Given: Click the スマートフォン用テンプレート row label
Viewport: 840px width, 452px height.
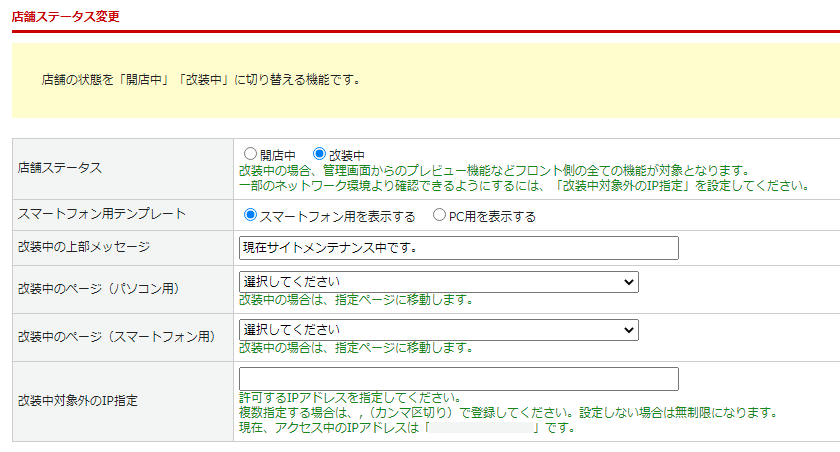Looking at the screenshot, I should (88, 214).
